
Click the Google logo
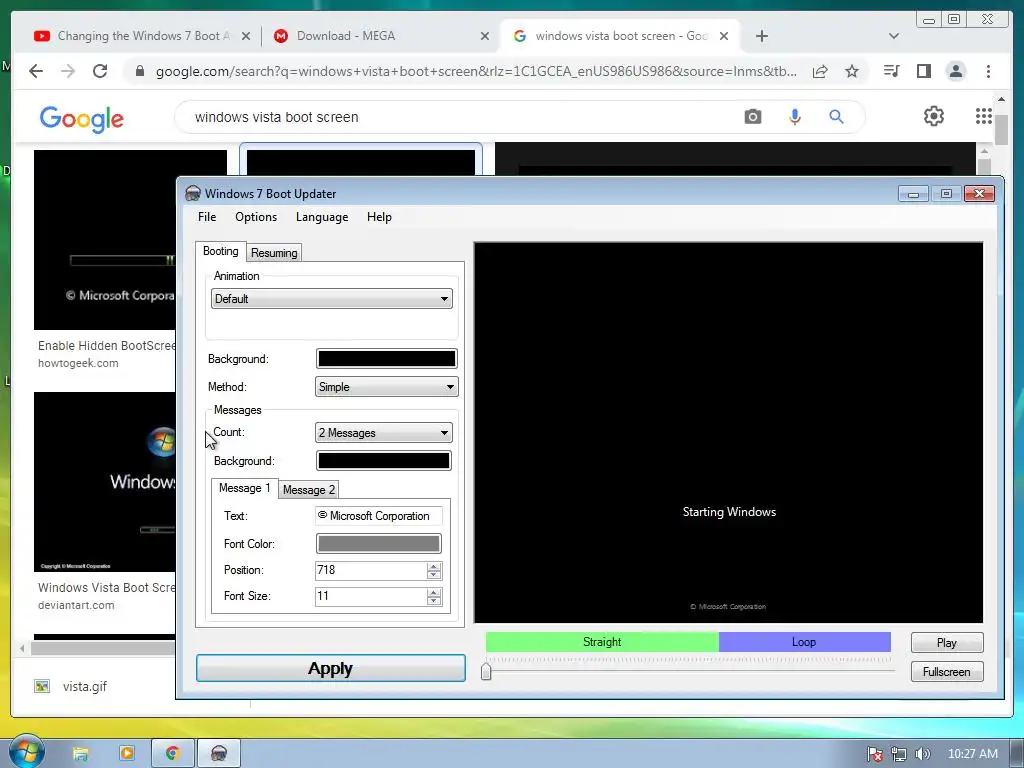[x=82, y=119]
